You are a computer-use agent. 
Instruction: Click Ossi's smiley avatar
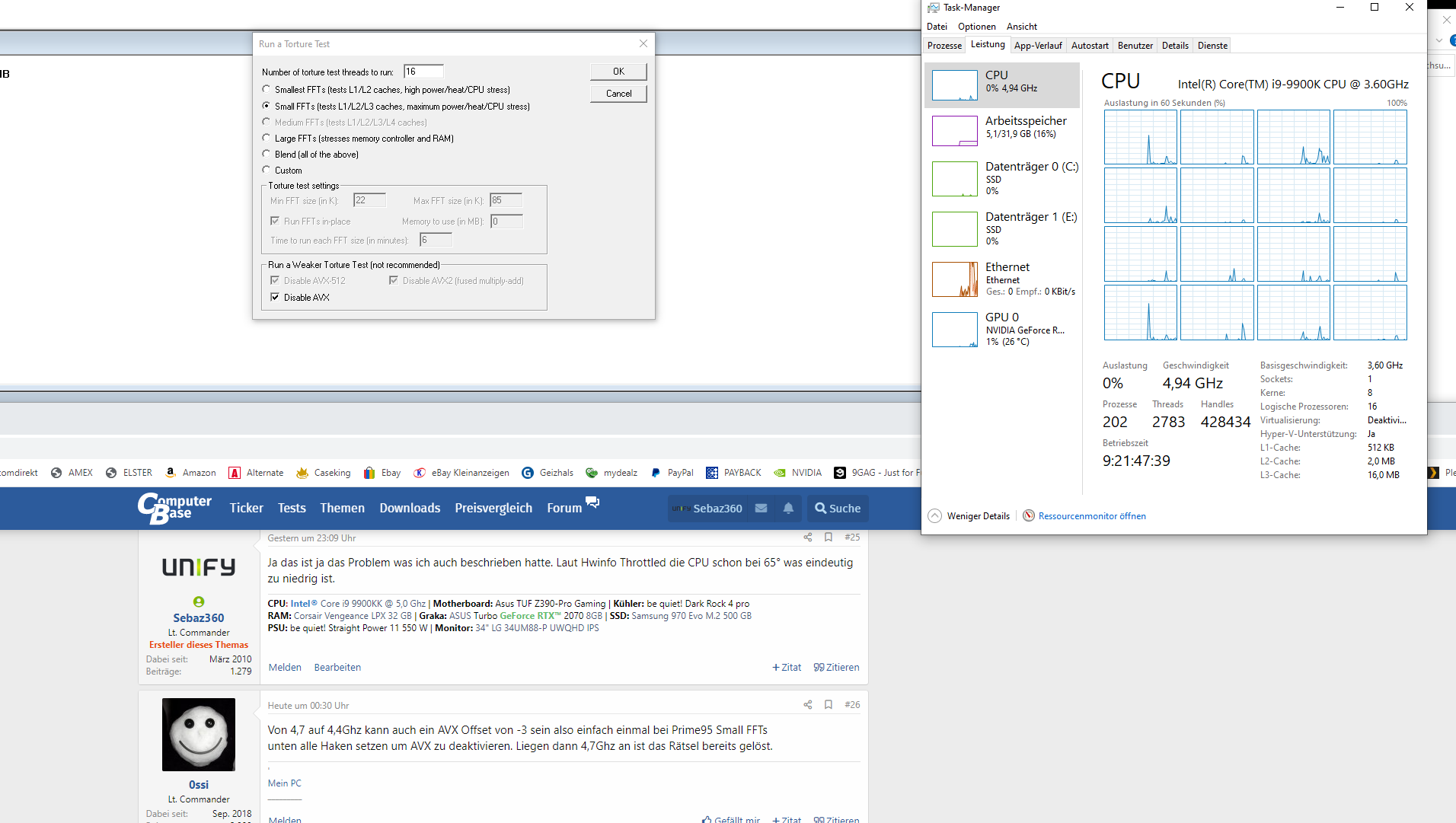[x=199, y=735]
